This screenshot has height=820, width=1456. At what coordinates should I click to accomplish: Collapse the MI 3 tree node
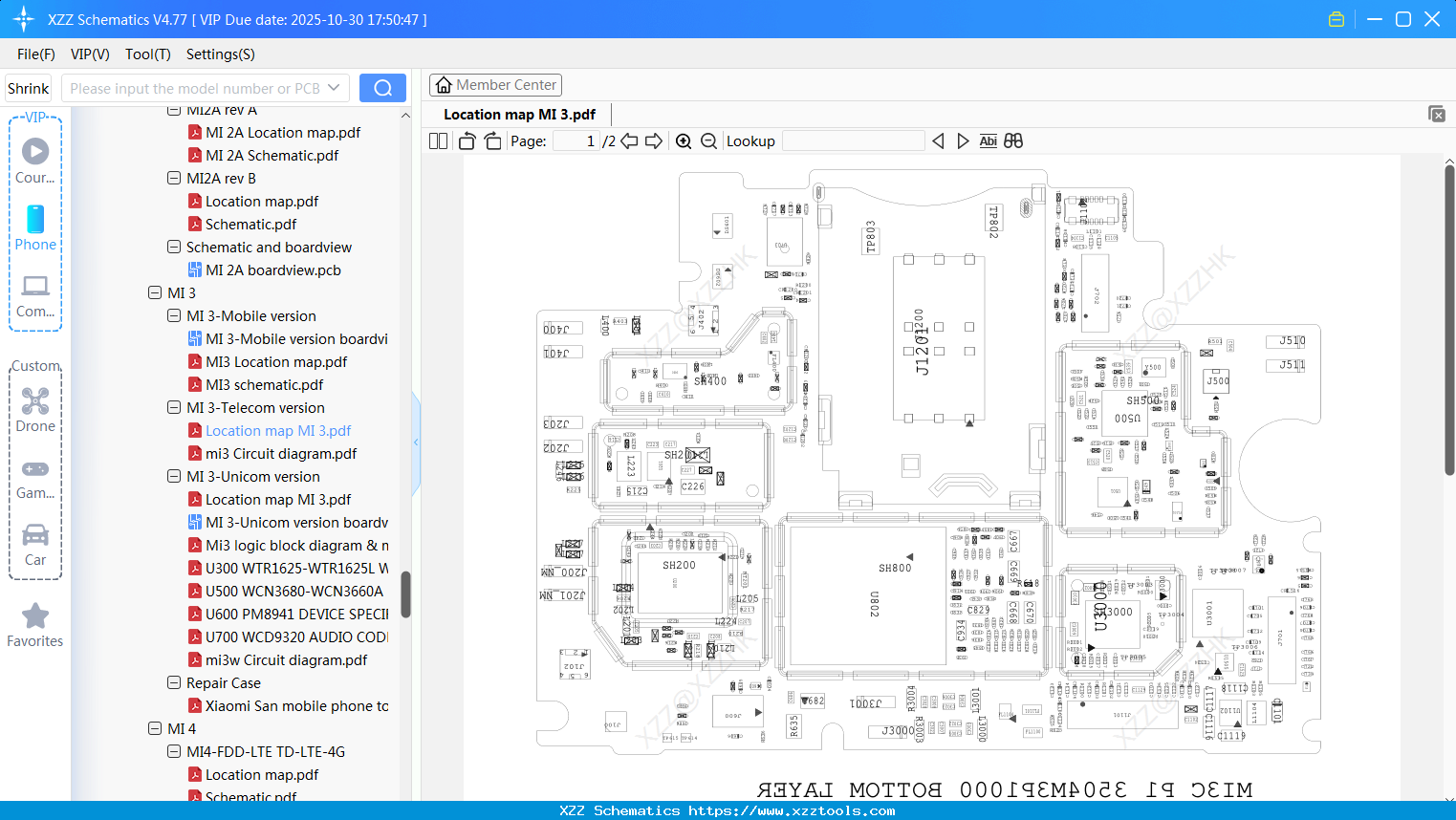pos(155,292)
